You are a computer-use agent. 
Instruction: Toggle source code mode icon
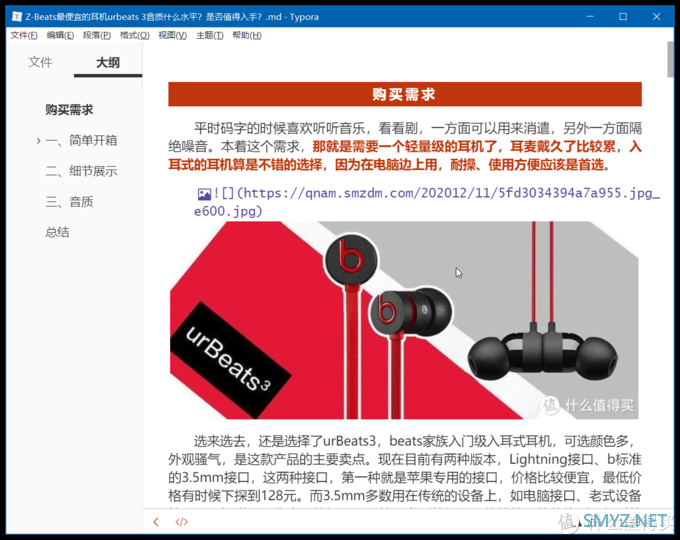[x=181, y=522]
